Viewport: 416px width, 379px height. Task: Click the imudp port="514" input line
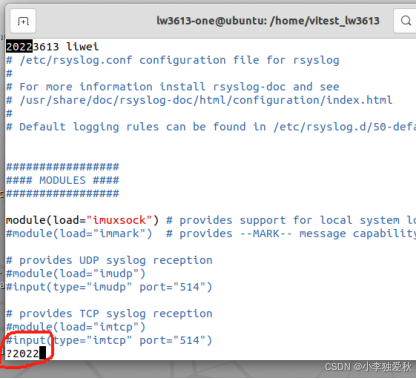[109, 287]
